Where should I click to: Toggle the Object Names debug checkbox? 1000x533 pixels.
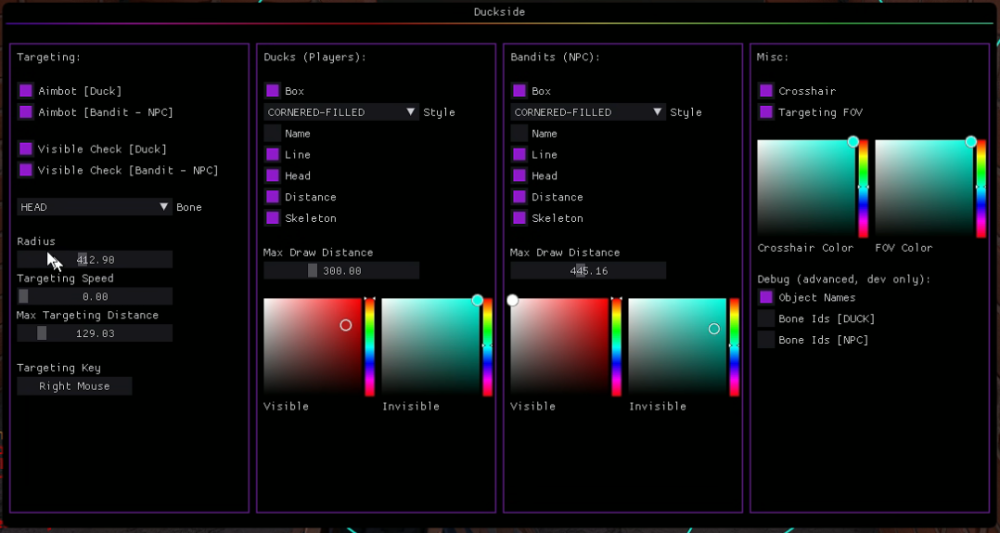(766, 297)
